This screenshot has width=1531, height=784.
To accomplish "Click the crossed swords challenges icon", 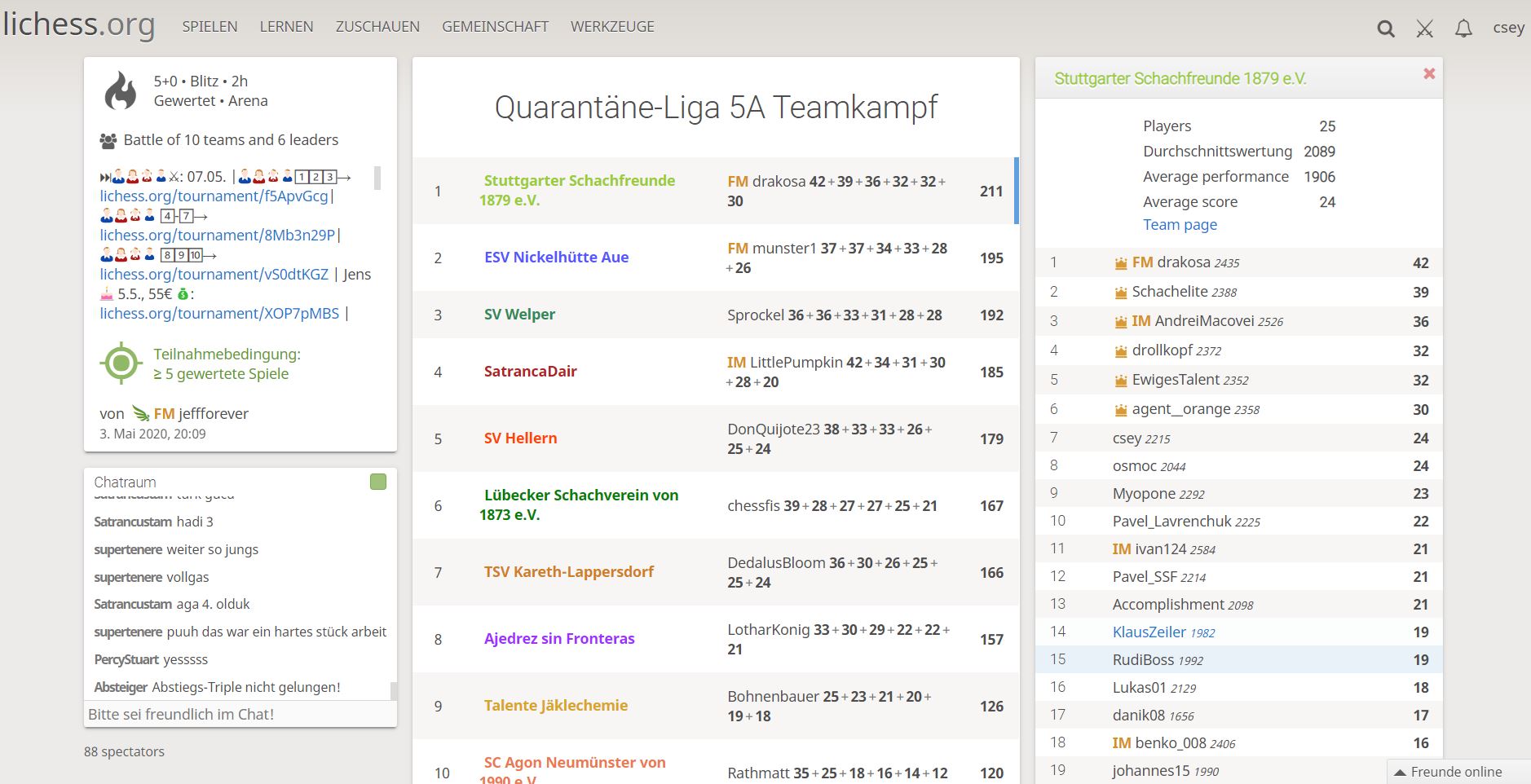I will [x=1424, y=29].
